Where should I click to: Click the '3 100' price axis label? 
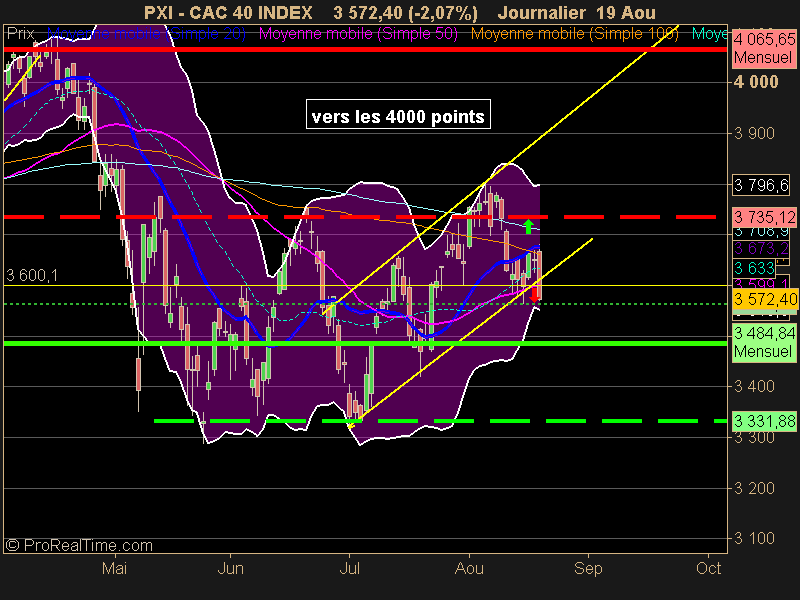[754, 538]
